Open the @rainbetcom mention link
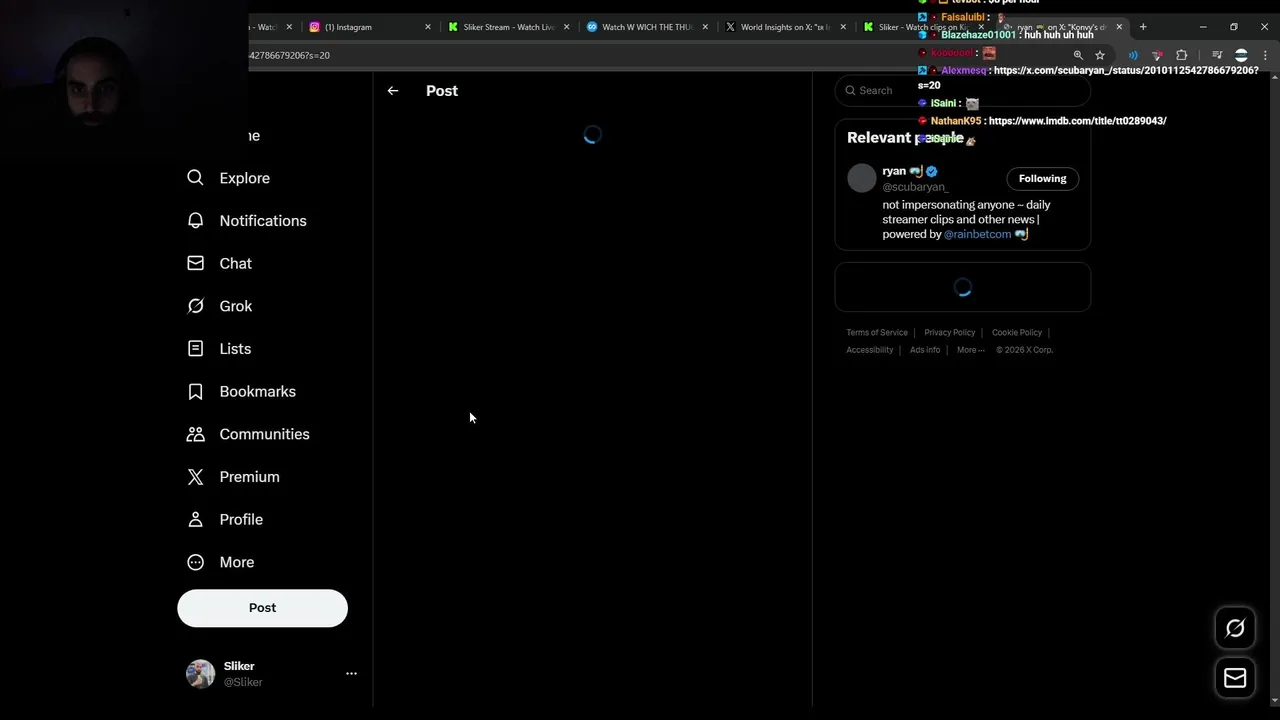The height and width of the screenshot is (720, 1280). [977, 234]
